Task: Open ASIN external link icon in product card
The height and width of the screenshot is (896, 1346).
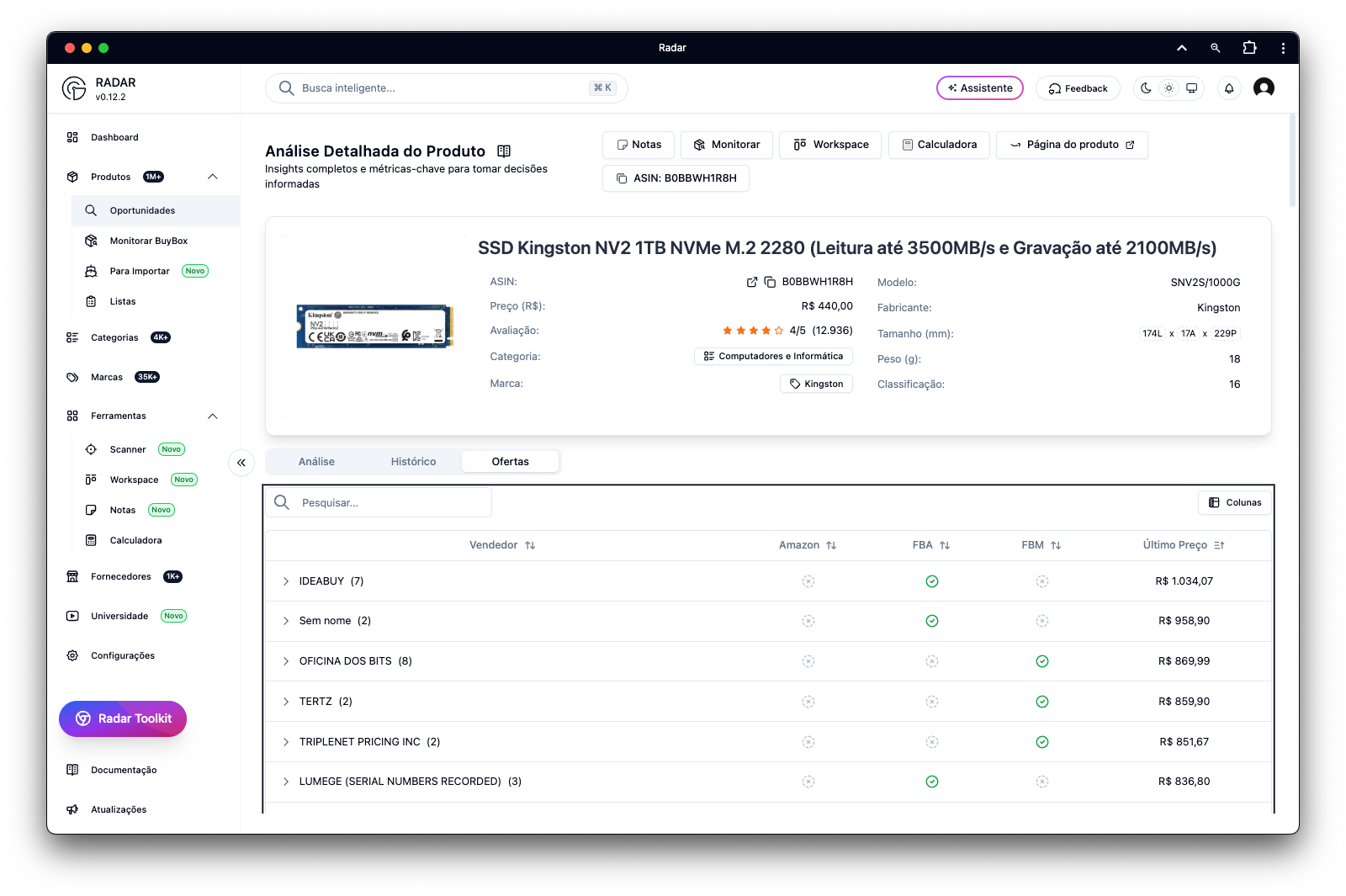Action: [x=752, y=282]
